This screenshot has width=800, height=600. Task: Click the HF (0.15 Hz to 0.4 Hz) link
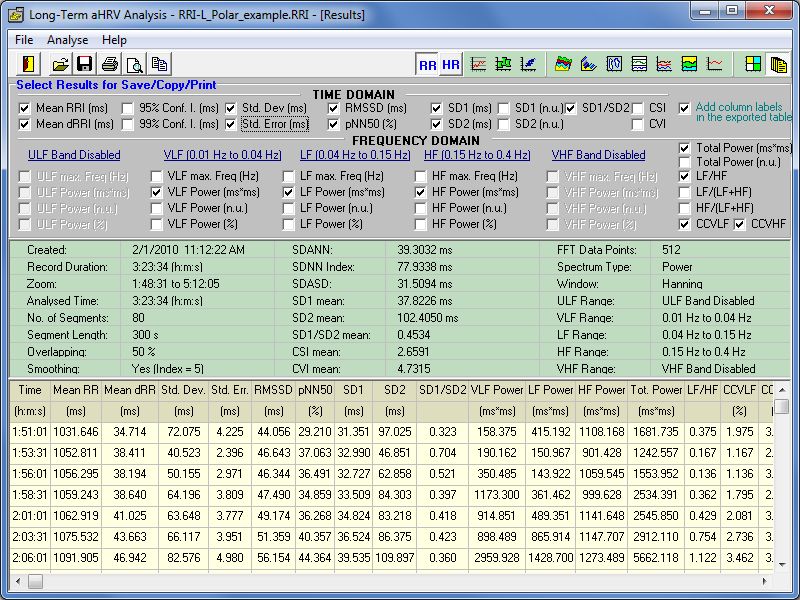point(477,155)
